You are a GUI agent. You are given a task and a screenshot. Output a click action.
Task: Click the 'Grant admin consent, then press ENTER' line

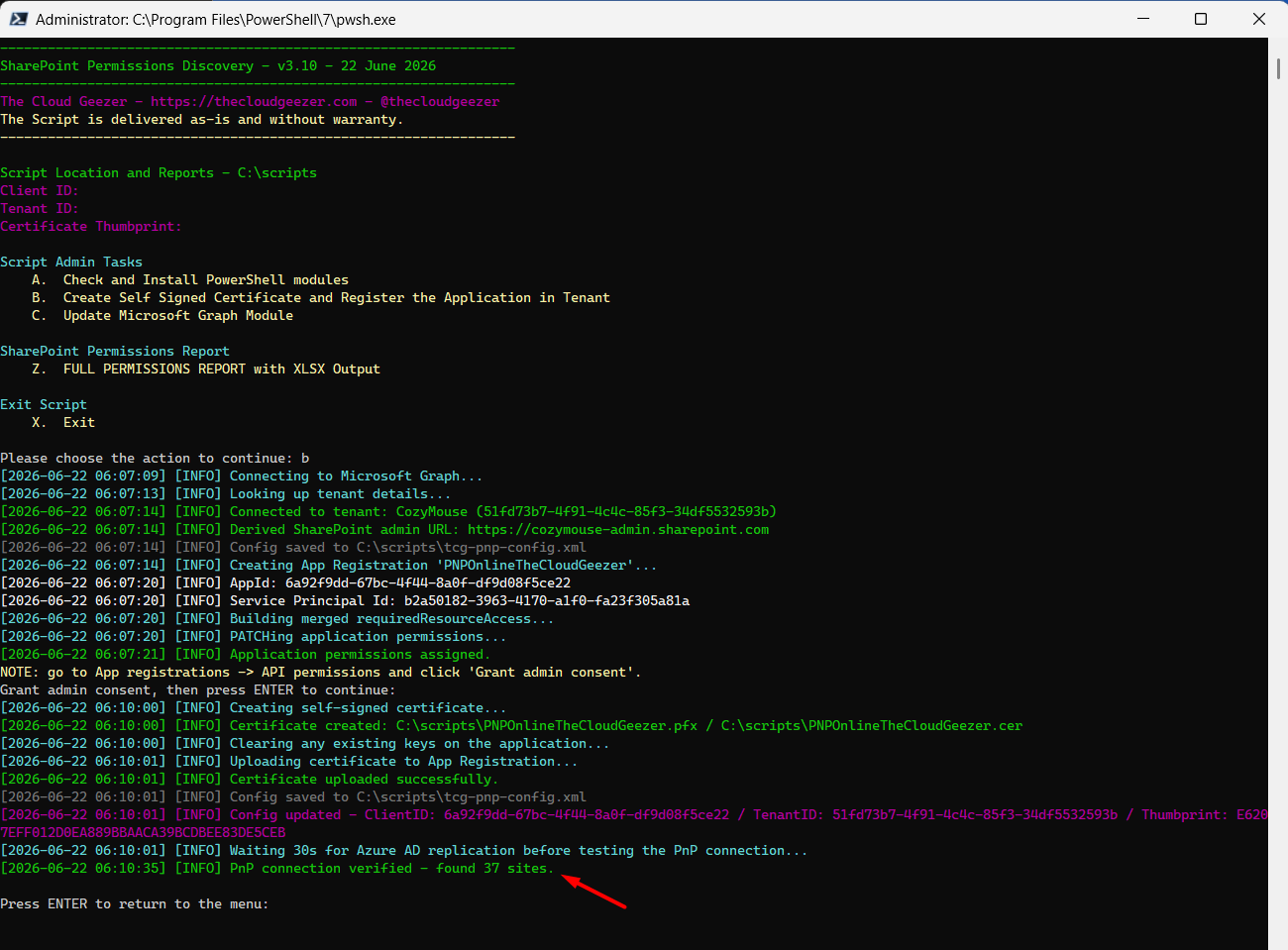pos(198,689)
